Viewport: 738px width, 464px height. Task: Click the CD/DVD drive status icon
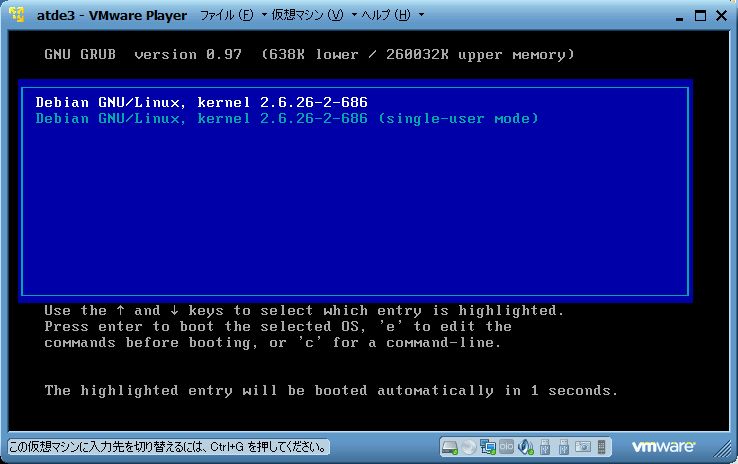tap(469, 447)
